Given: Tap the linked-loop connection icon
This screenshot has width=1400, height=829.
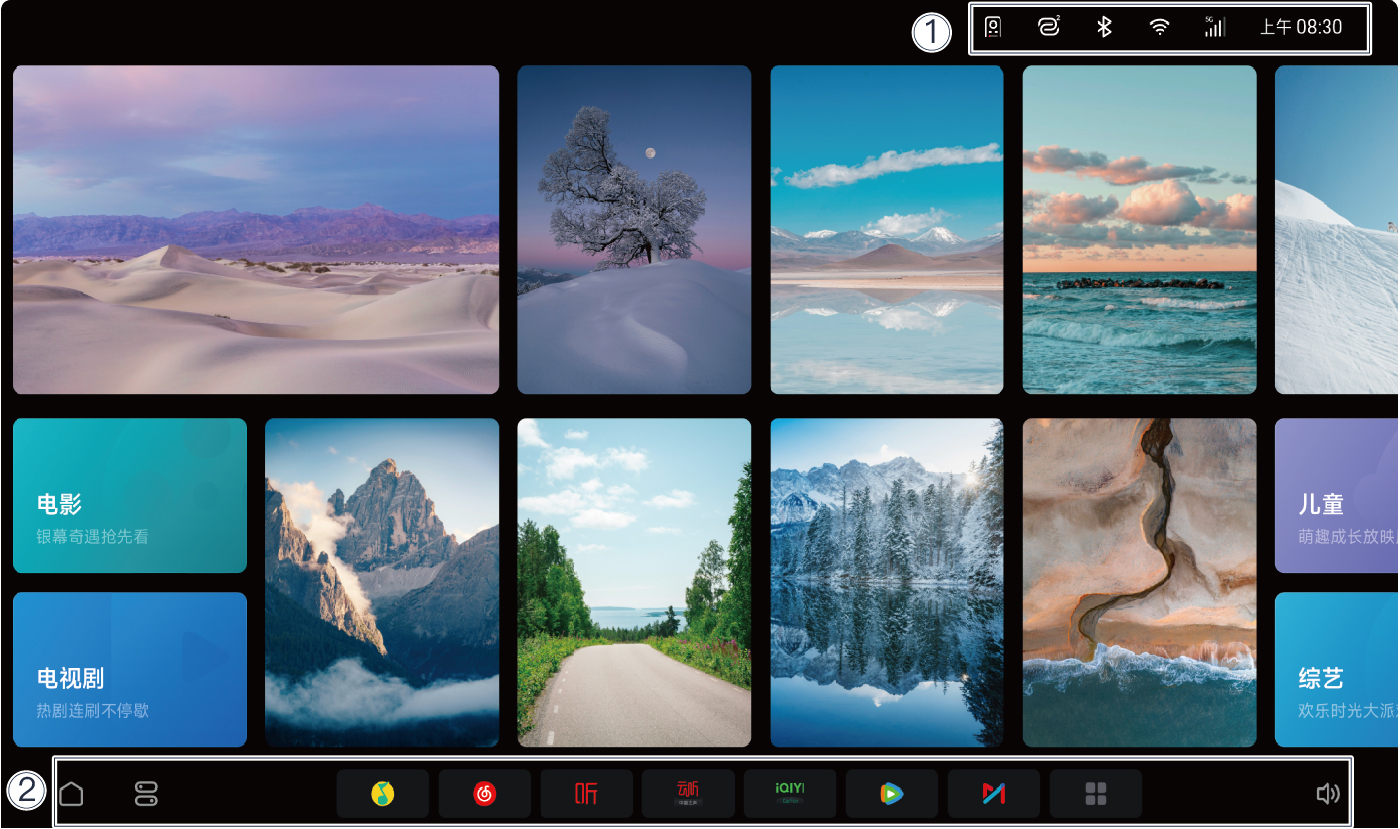Looking at the screenshot, I should pos(1049,27).
